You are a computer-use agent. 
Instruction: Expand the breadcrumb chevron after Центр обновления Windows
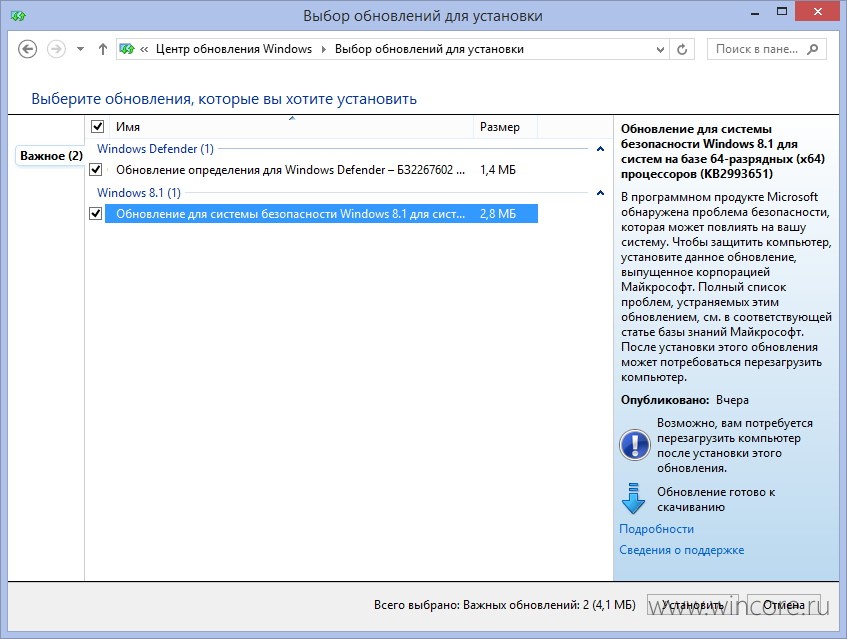pyautogui.click(x=324, y=50)
